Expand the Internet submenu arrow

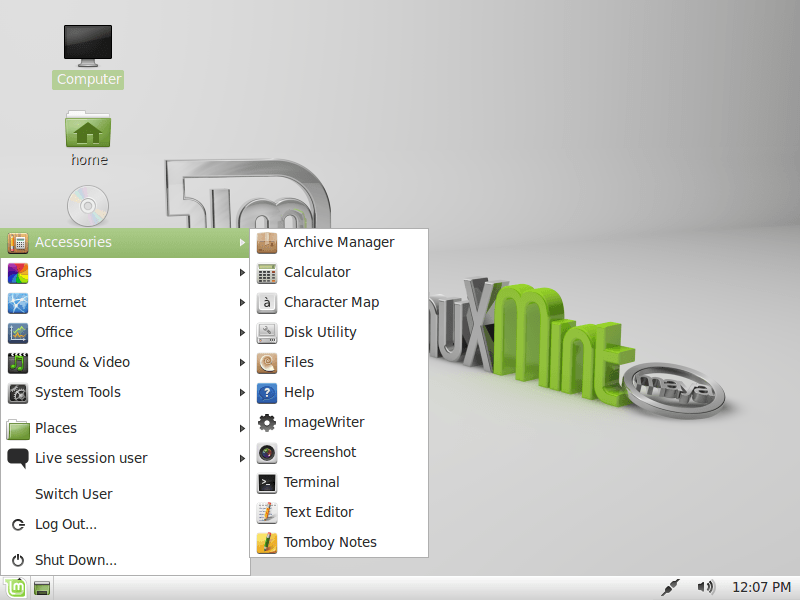pyautogui.click(x=242, y=303)
